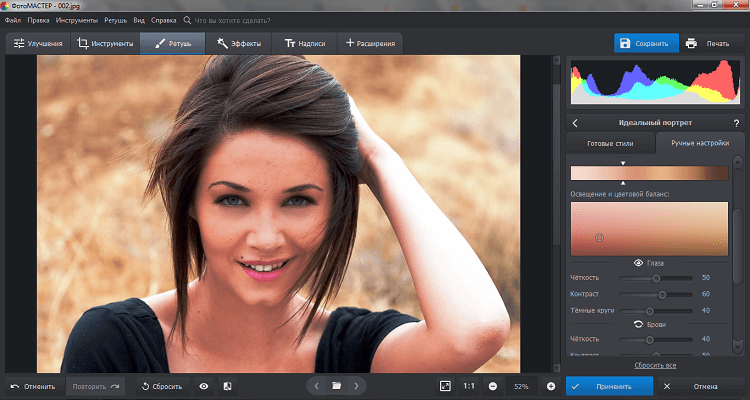Set zoom to 1:1 scale

[x=469, y=386]
